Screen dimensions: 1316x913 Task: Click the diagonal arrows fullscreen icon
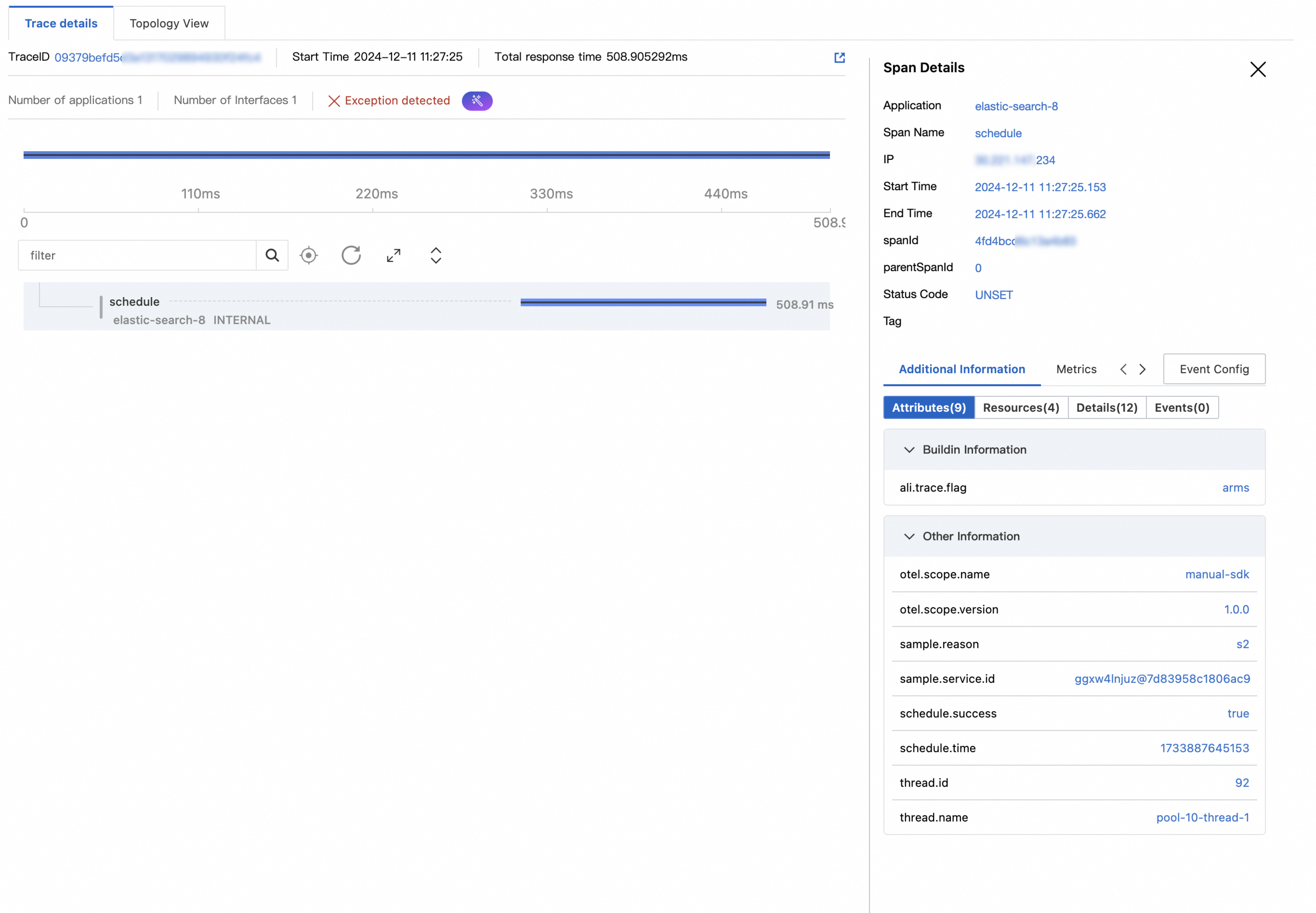coord(393,255)
